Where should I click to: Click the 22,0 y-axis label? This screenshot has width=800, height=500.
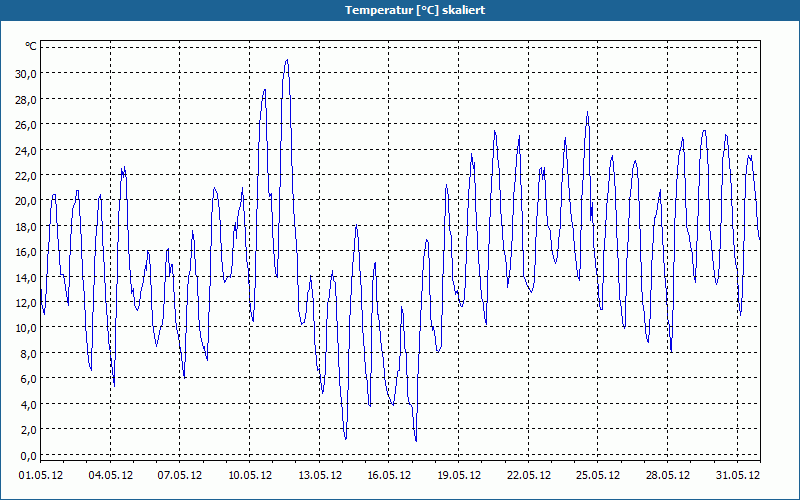pos(26,176)
